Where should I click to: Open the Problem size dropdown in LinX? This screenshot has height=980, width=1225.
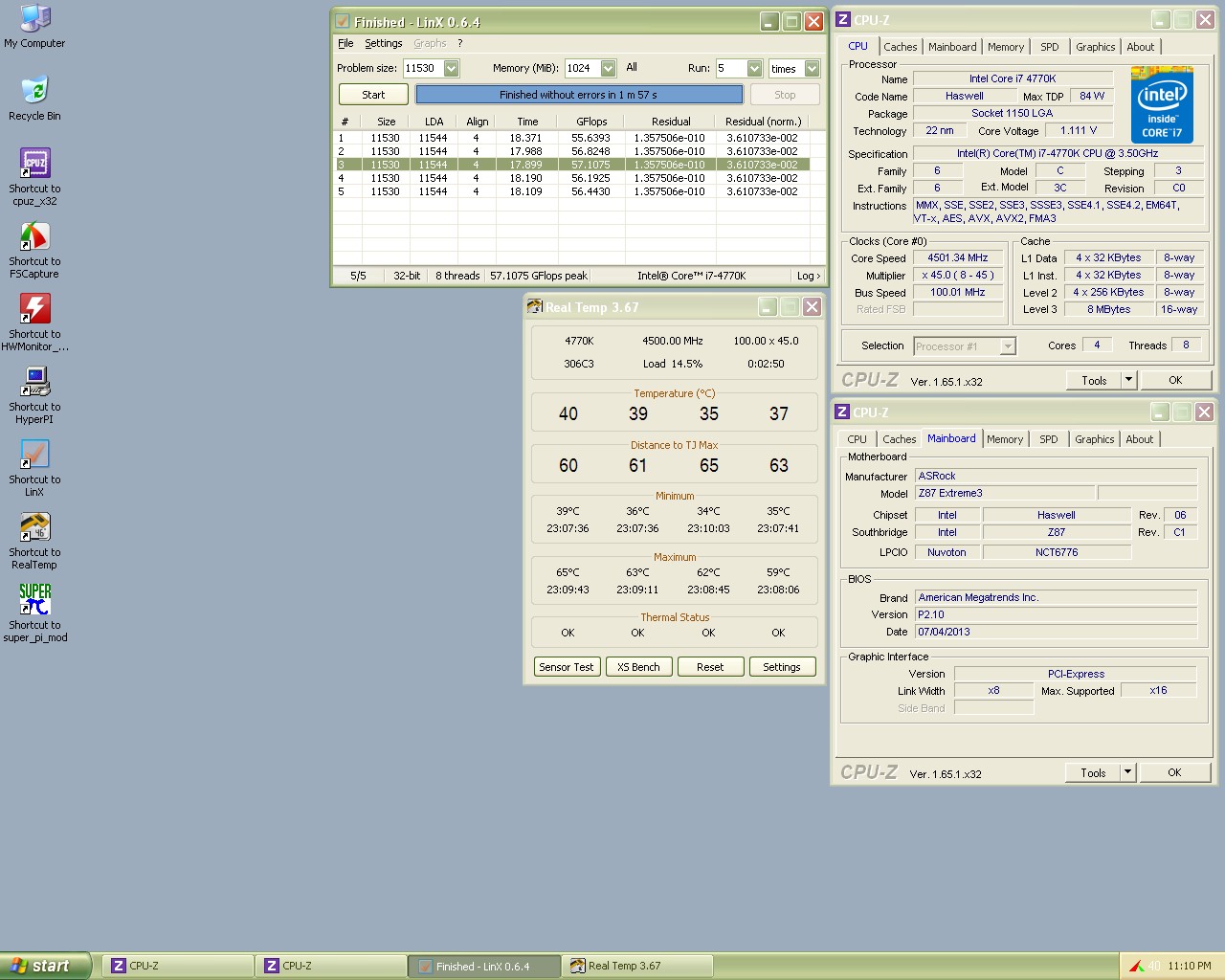click(x=452, y=68)
